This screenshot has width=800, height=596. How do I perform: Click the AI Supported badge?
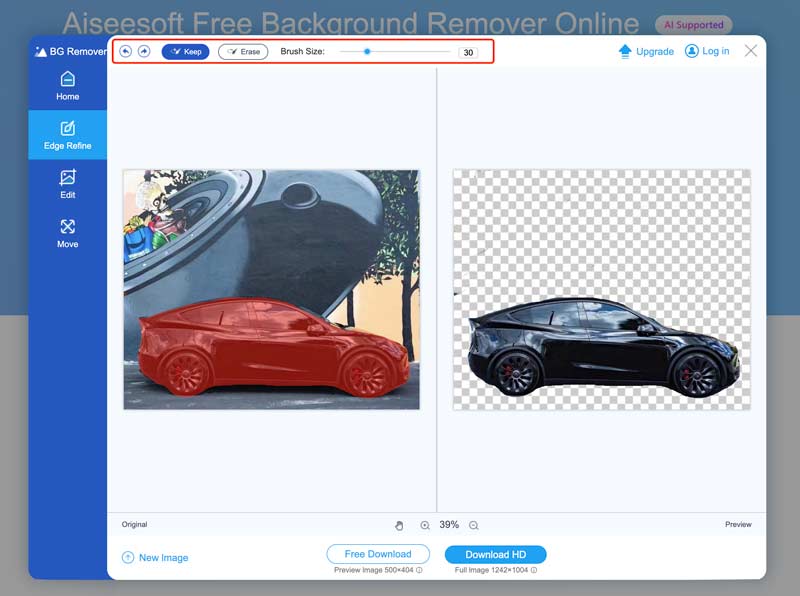(x=693, y=24)
